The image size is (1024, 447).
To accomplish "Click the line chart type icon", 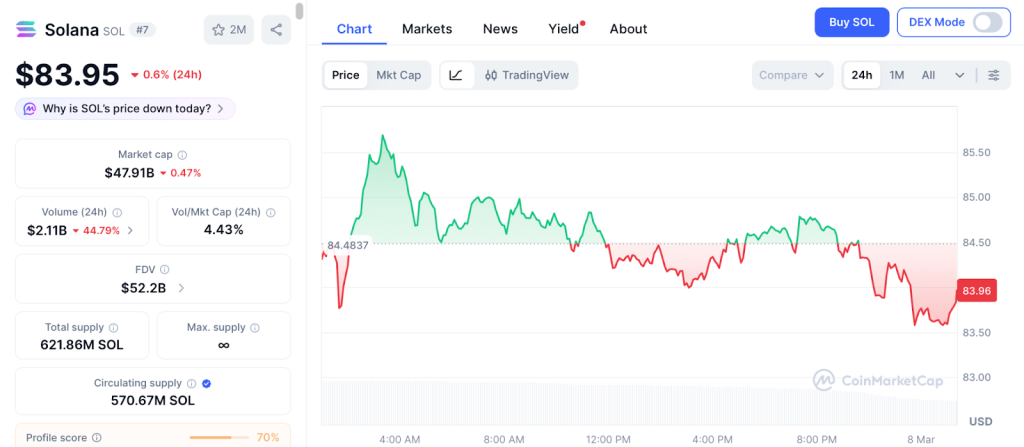I will pyautogui.click(x=456, y=75).
